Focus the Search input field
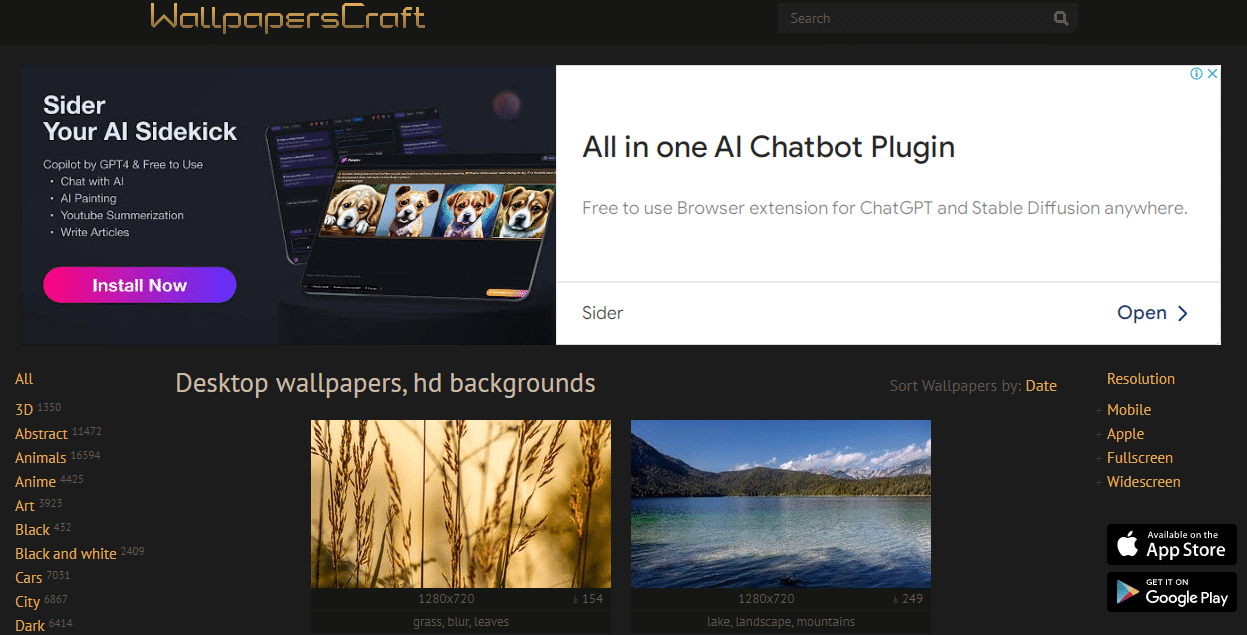Image resolution: width=1247 pixels, height=635 pixels. [x=915, y=18]
